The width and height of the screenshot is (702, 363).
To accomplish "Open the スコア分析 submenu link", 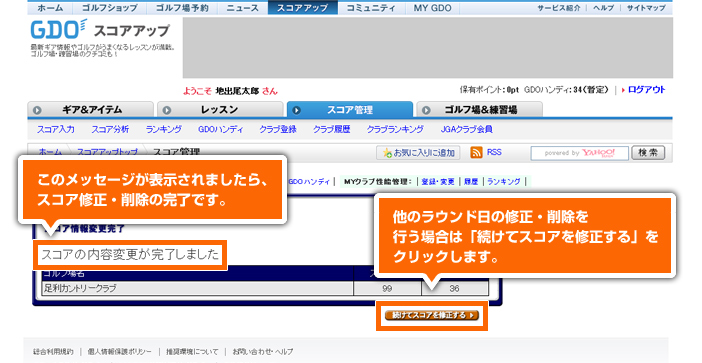I will (x=110, y=129).
